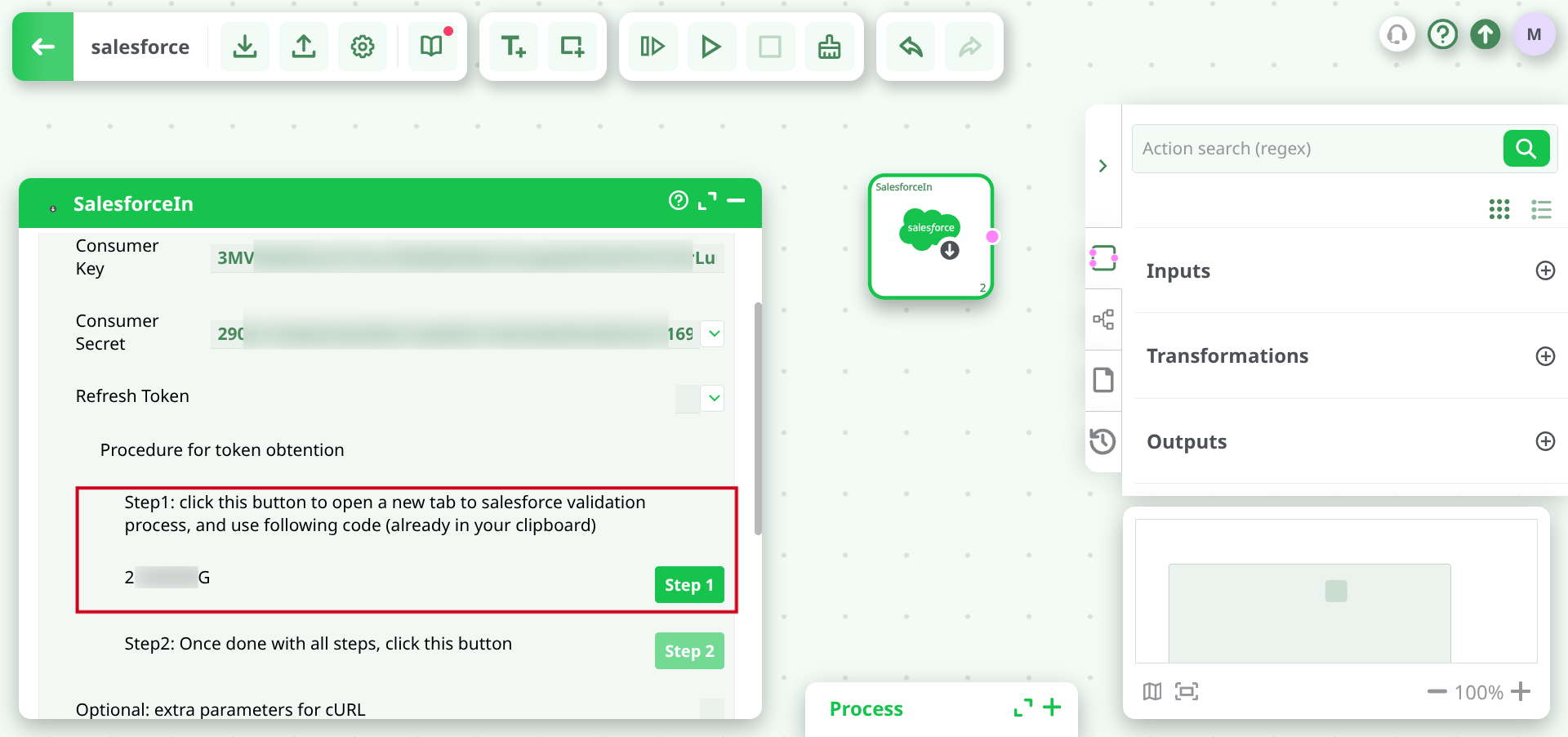Click the add text note icon
Viewport: 1568px width, 737px height.
pyautogui.click(x=514, y=47)
